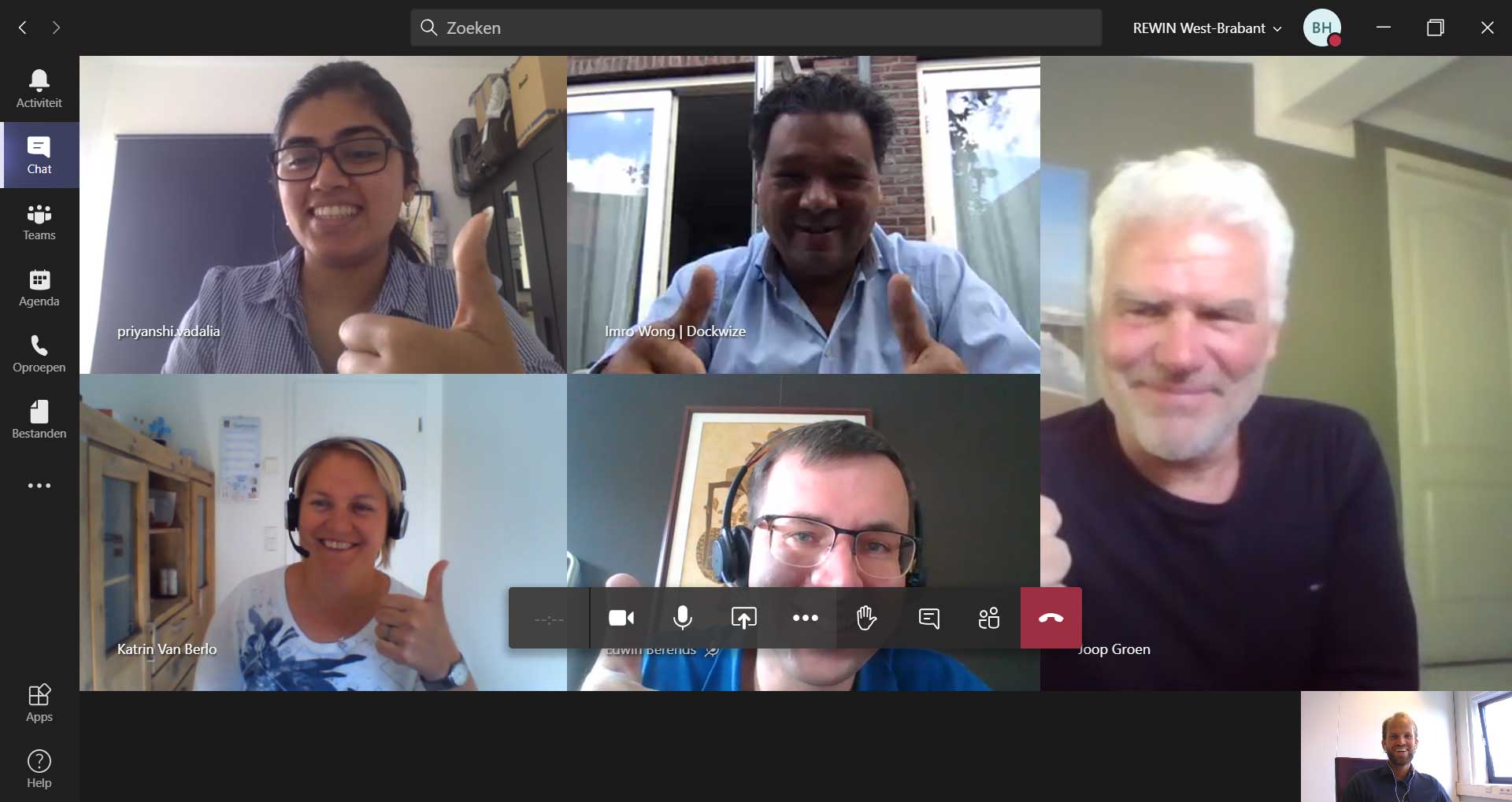The height and width of the screenshot is (802, 1512).
Task: Open the Teams section in sidebar
Action: point(39,222)
